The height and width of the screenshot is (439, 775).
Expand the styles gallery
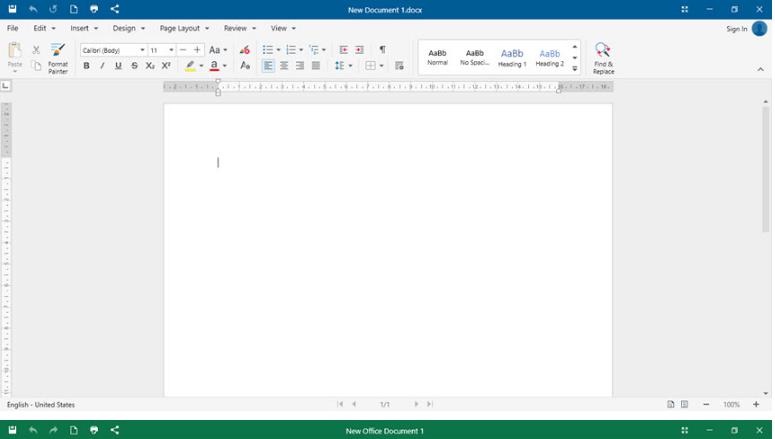[575, 69]
